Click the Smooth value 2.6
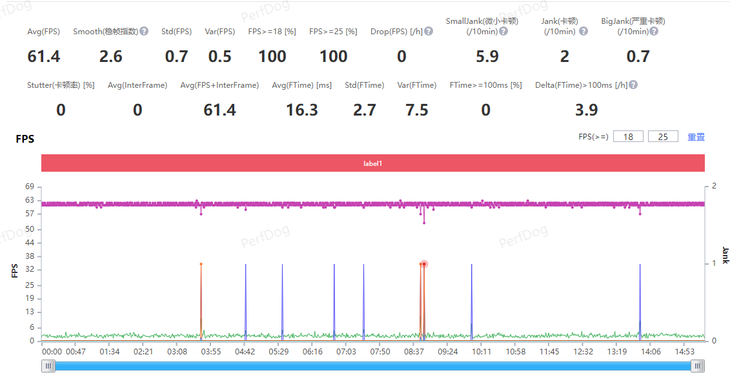The width and height of the screenshot is (730, 377). [111, 56]
